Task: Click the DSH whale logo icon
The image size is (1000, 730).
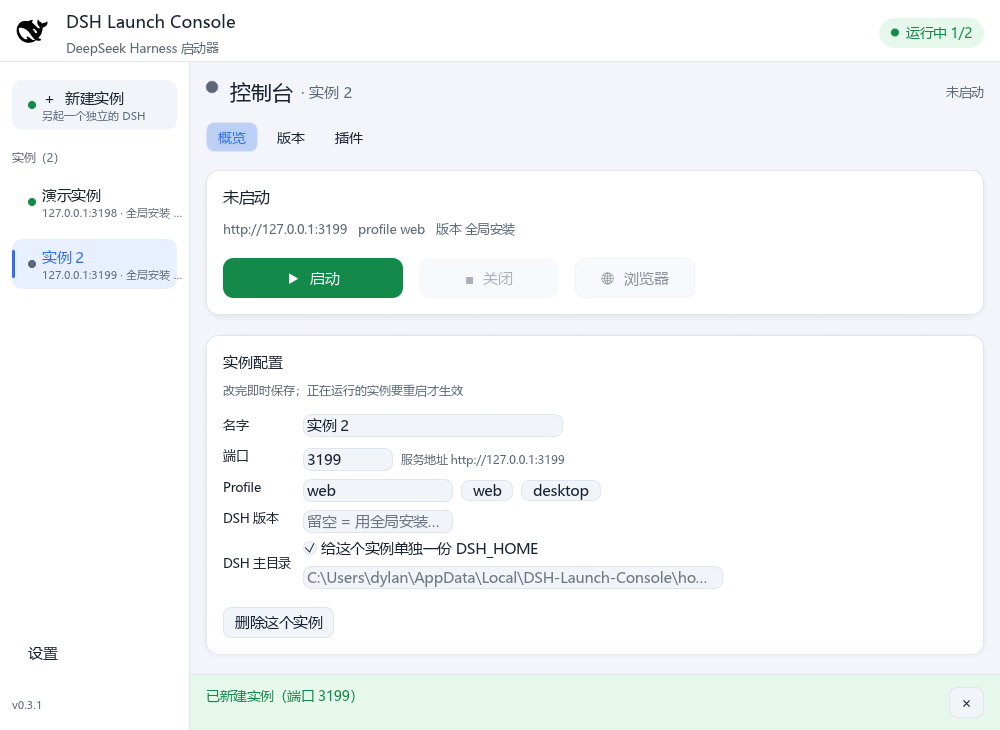Action: (32, 31)
